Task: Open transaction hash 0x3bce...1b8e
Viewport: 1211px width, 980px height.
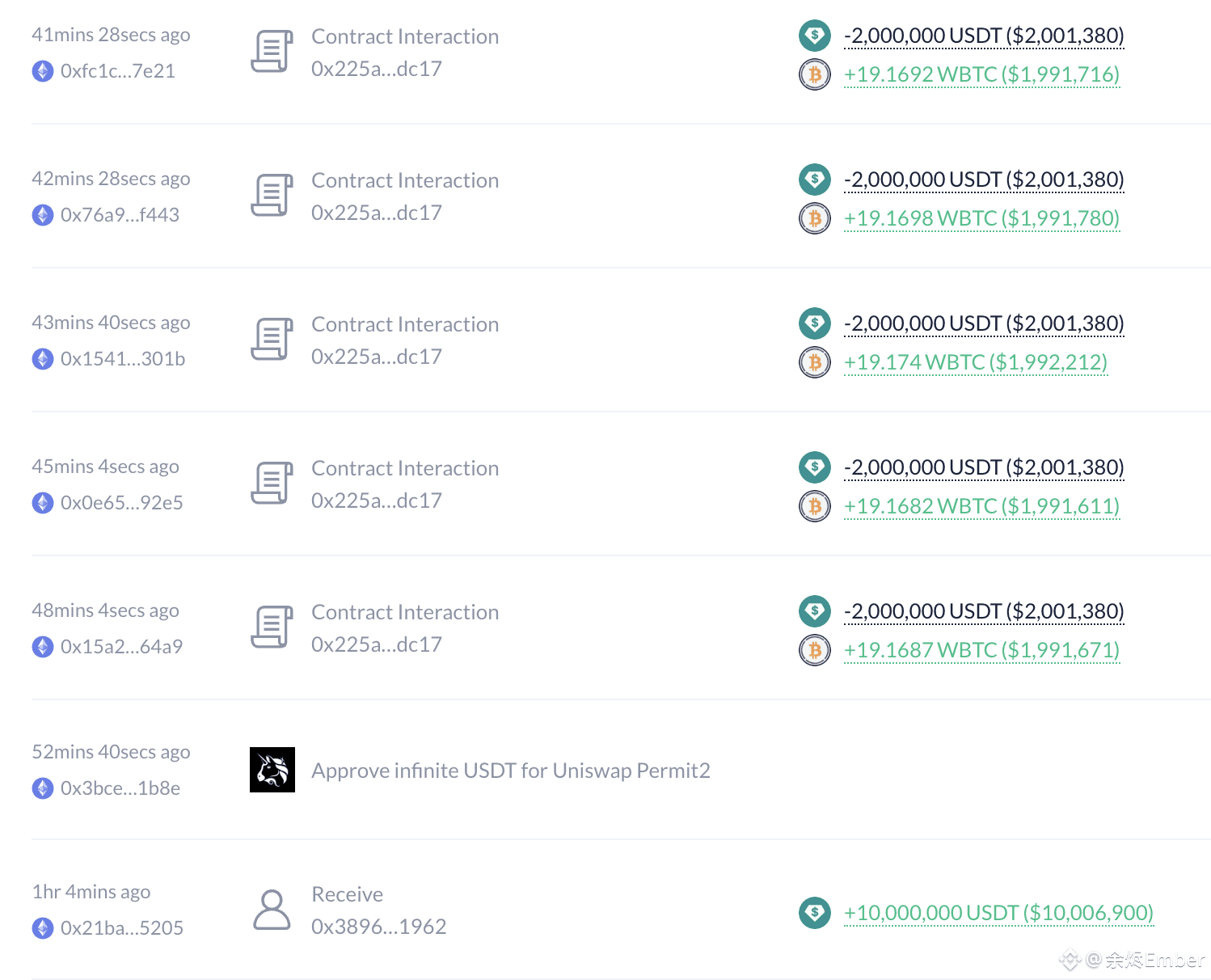Action: point(120,788)
